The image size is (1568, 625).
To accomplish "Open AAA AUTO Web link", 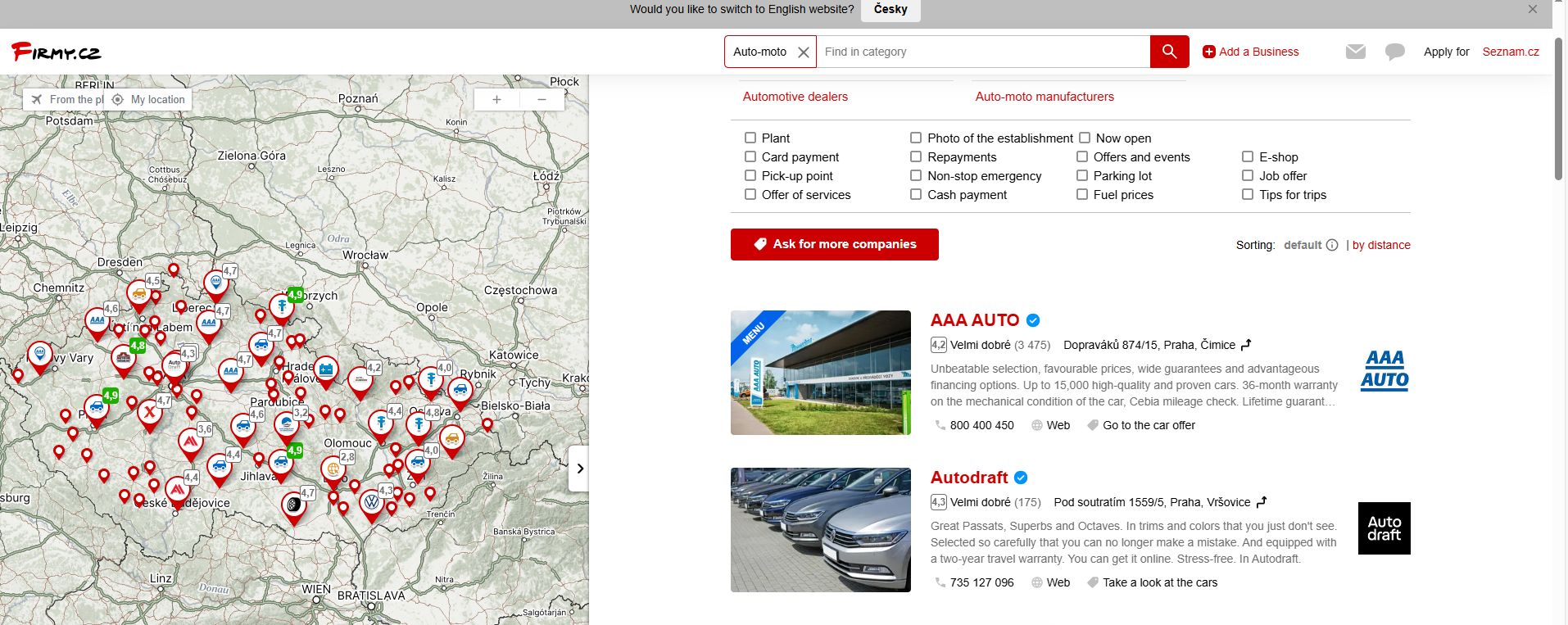I will click(1058, 425).
